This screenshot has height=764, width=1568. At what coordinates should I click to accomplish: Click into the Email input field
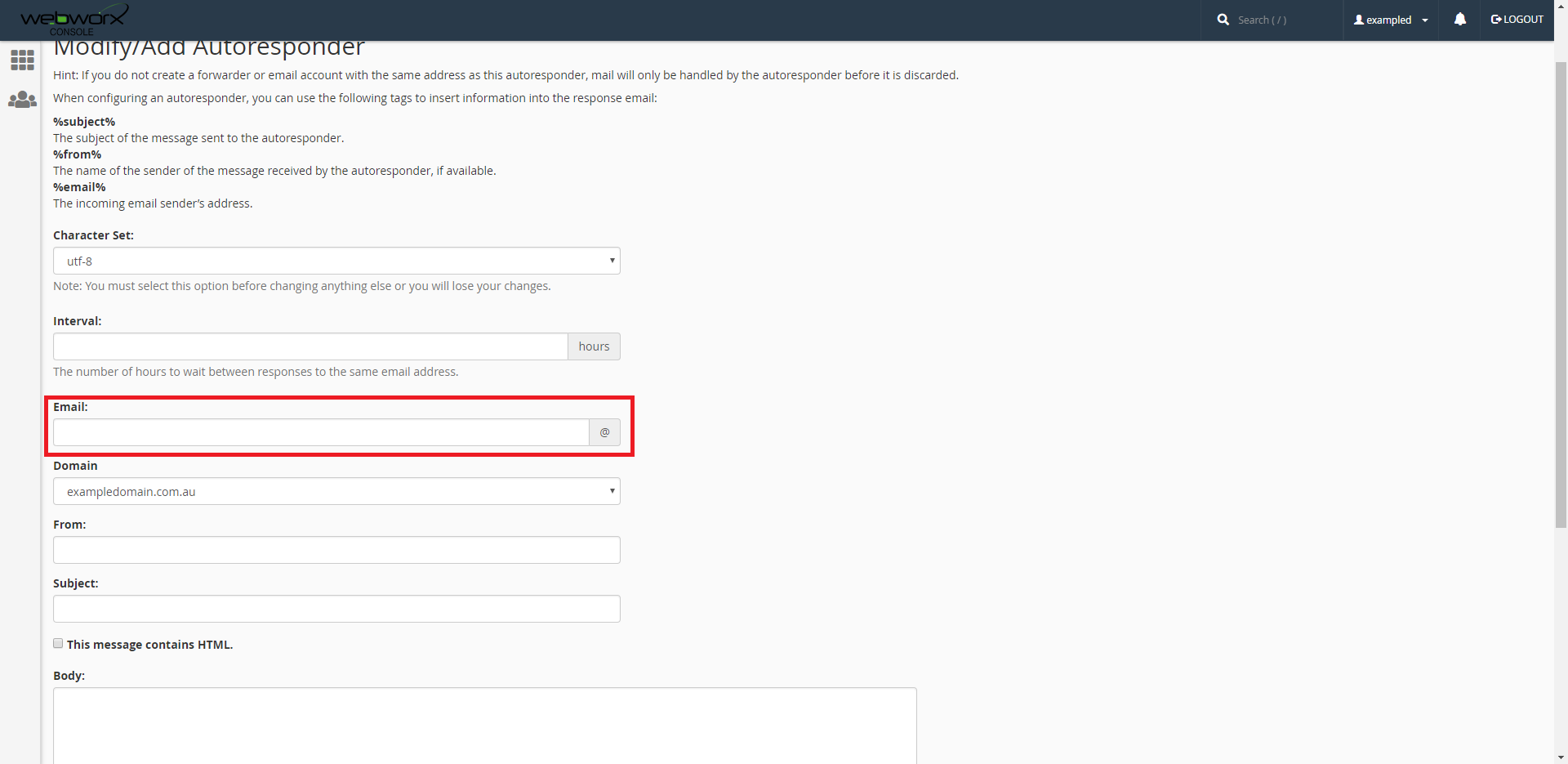tap(321, 432)
